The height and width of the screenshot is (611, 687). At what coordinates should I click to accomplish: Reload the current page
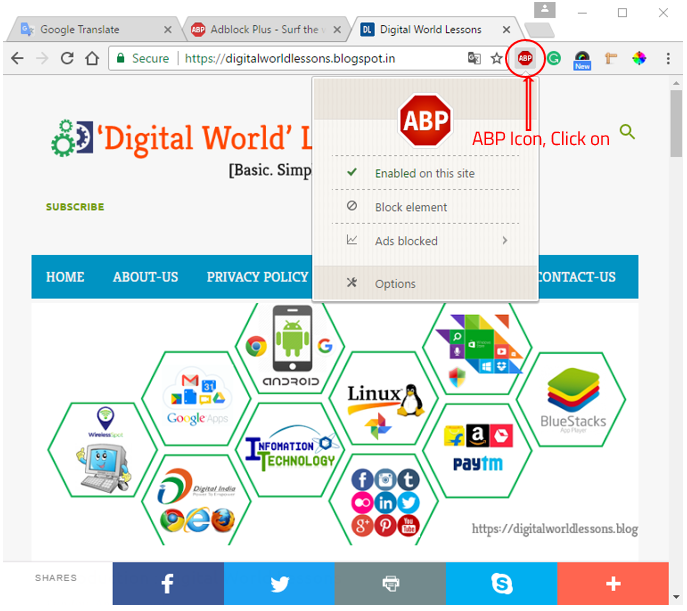pyautogui.click(x=67, y=58)
